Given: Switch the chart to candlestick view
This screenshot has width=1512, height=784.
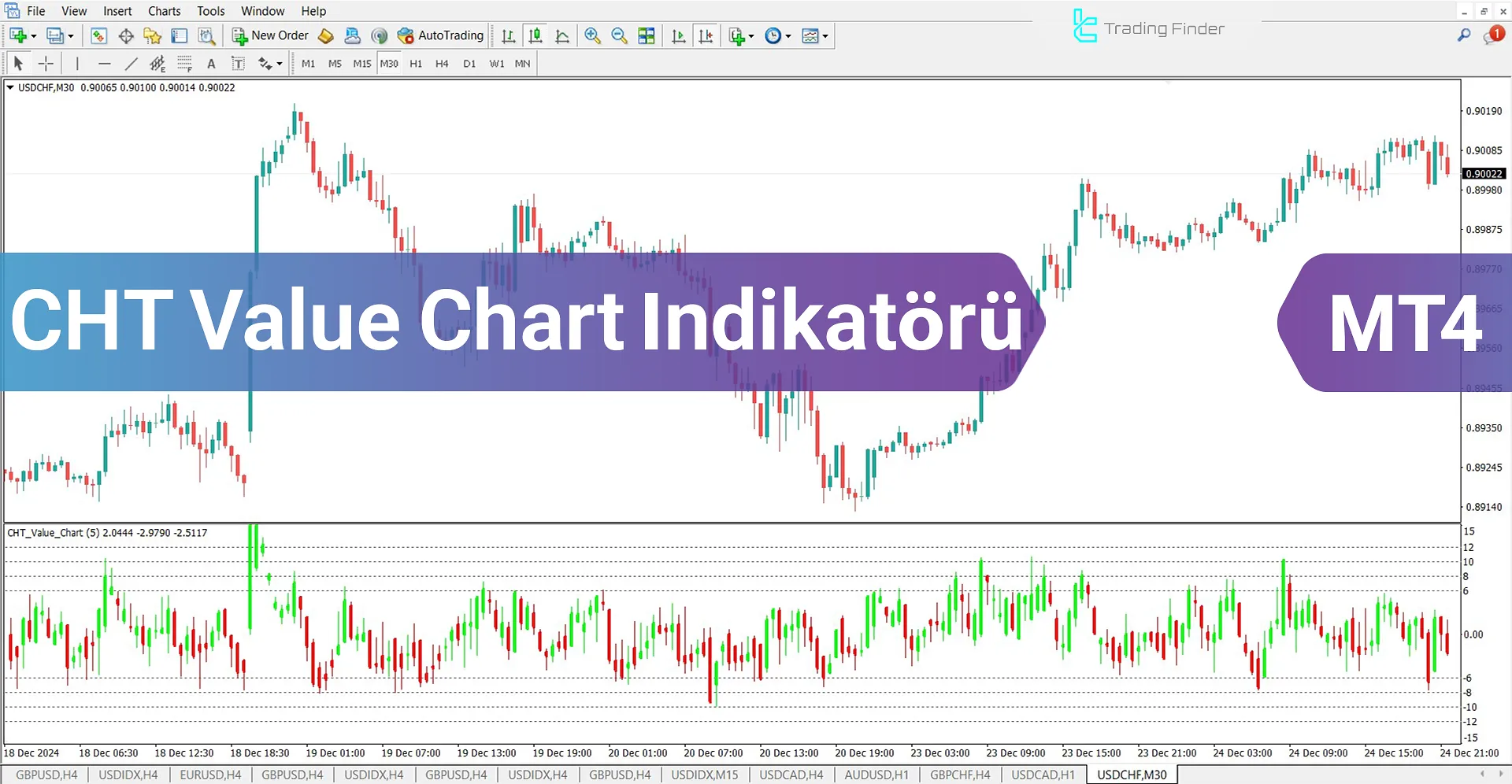Looking at the screenshot, I should point(535,35).
